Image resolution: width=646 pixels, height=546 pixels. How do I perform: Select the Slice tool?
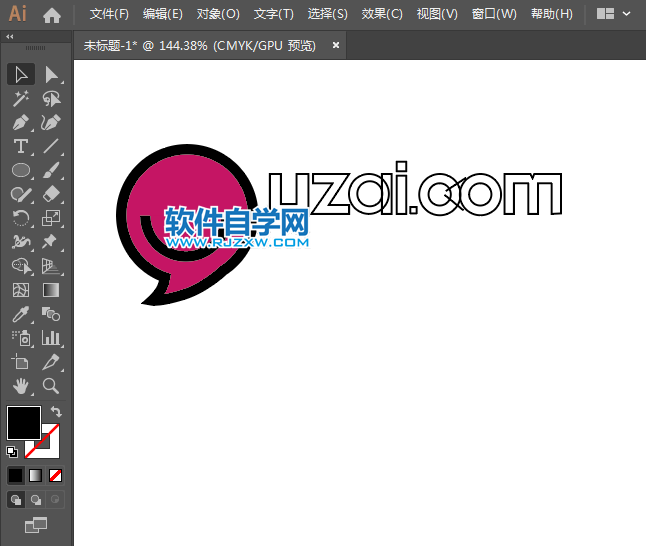click(51, 362)
